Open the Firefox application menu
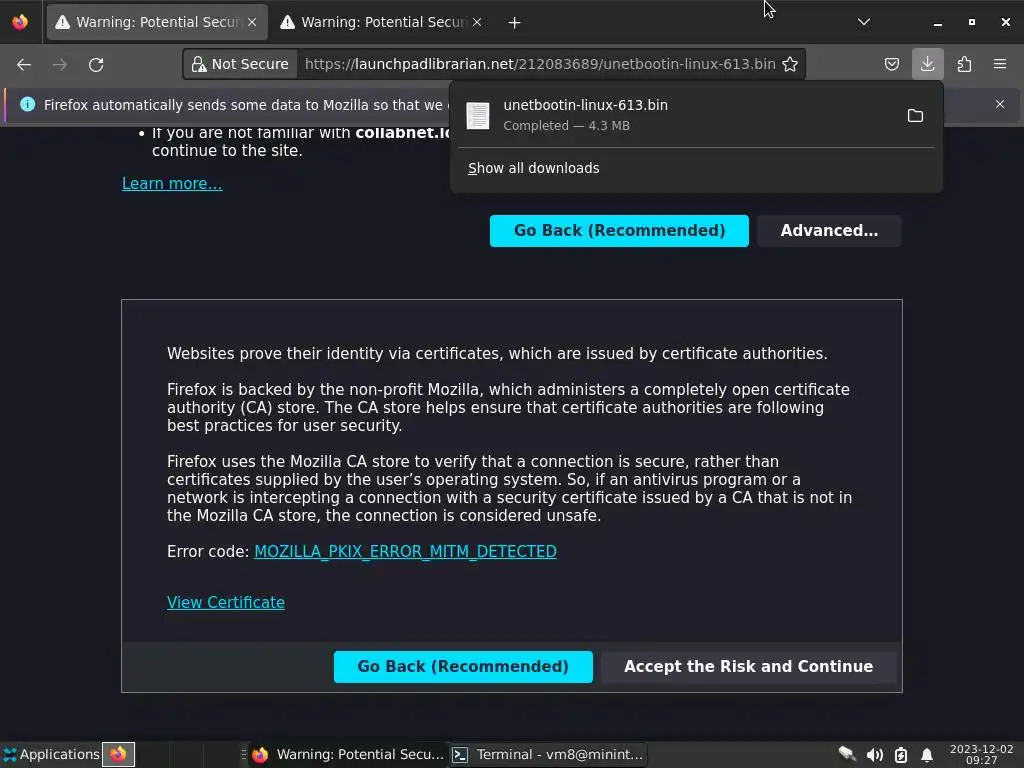Screen dimensions: 1024x768 click(1000, 64)
